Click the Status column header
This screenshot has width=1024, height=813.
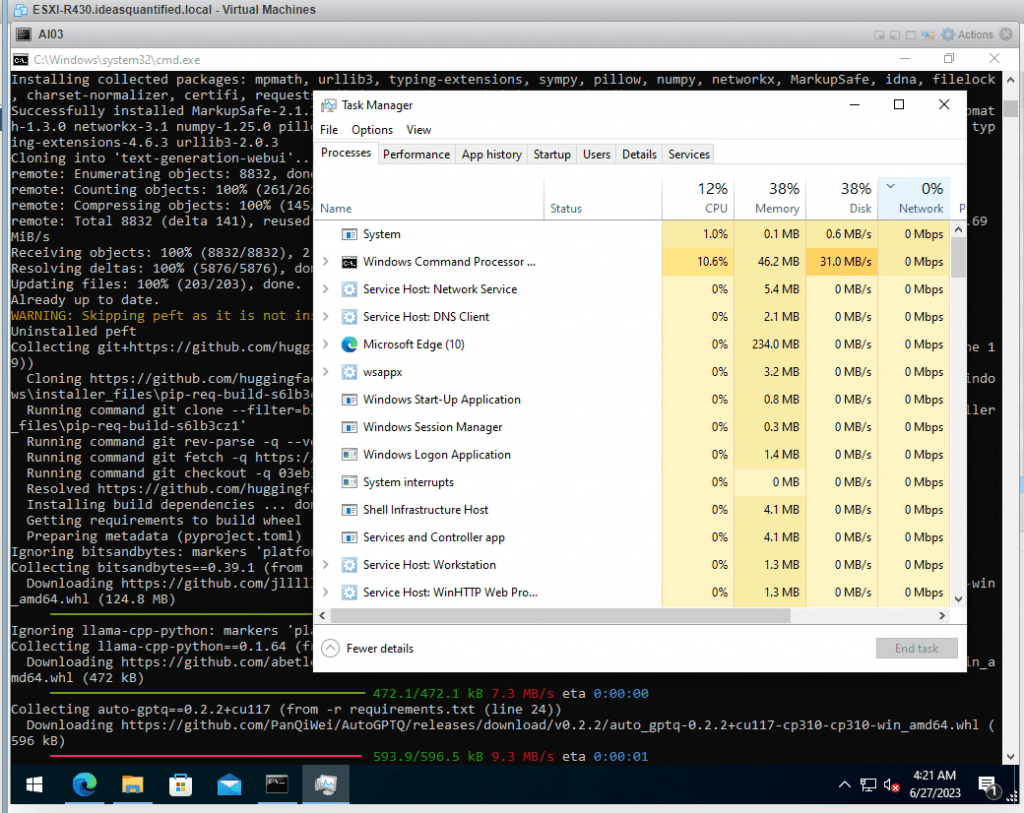point(603,199)
